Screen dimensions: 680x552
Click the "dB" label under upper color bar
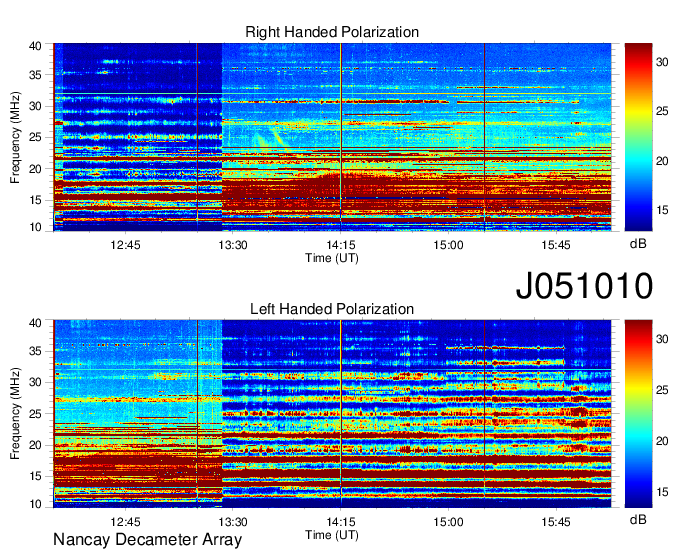(x=638, y=244)
